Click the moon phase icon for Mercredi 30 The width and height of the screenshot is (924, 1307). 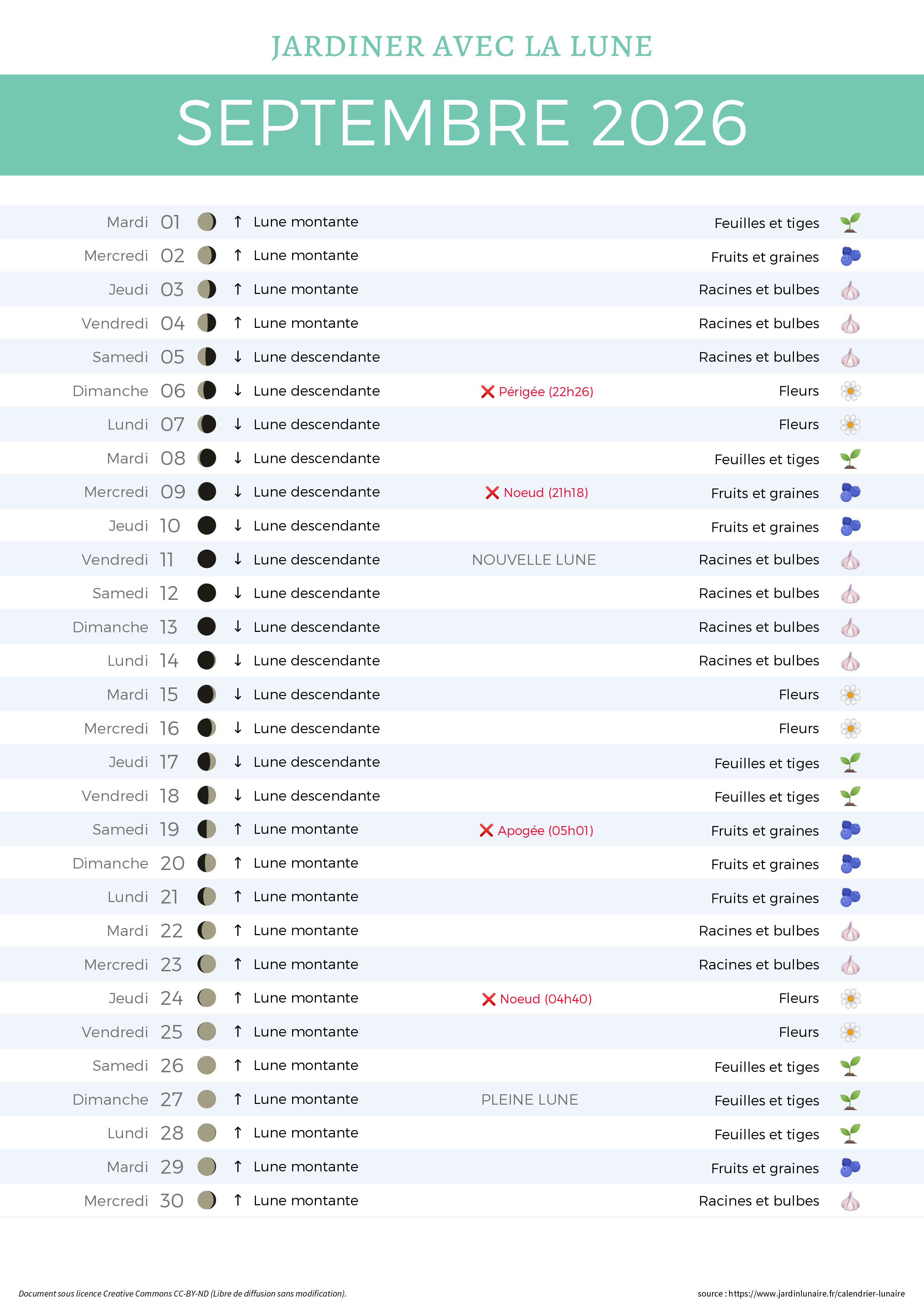coord(207,1200)
